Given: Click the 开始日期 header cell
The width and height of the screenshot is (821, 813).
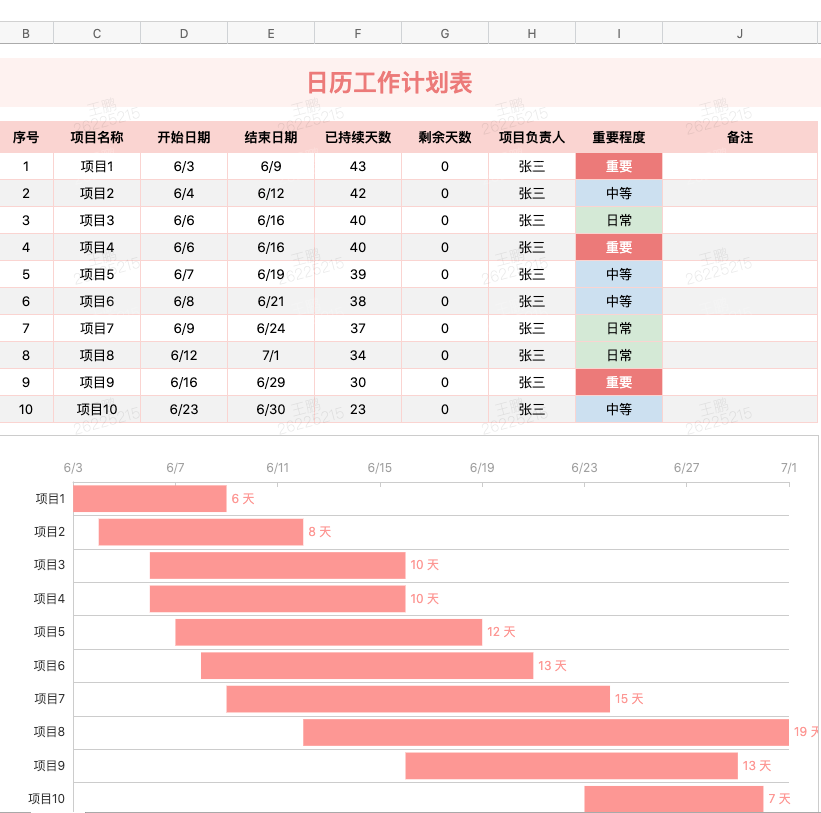Looking at the screenshot, I should click(184, 137).
